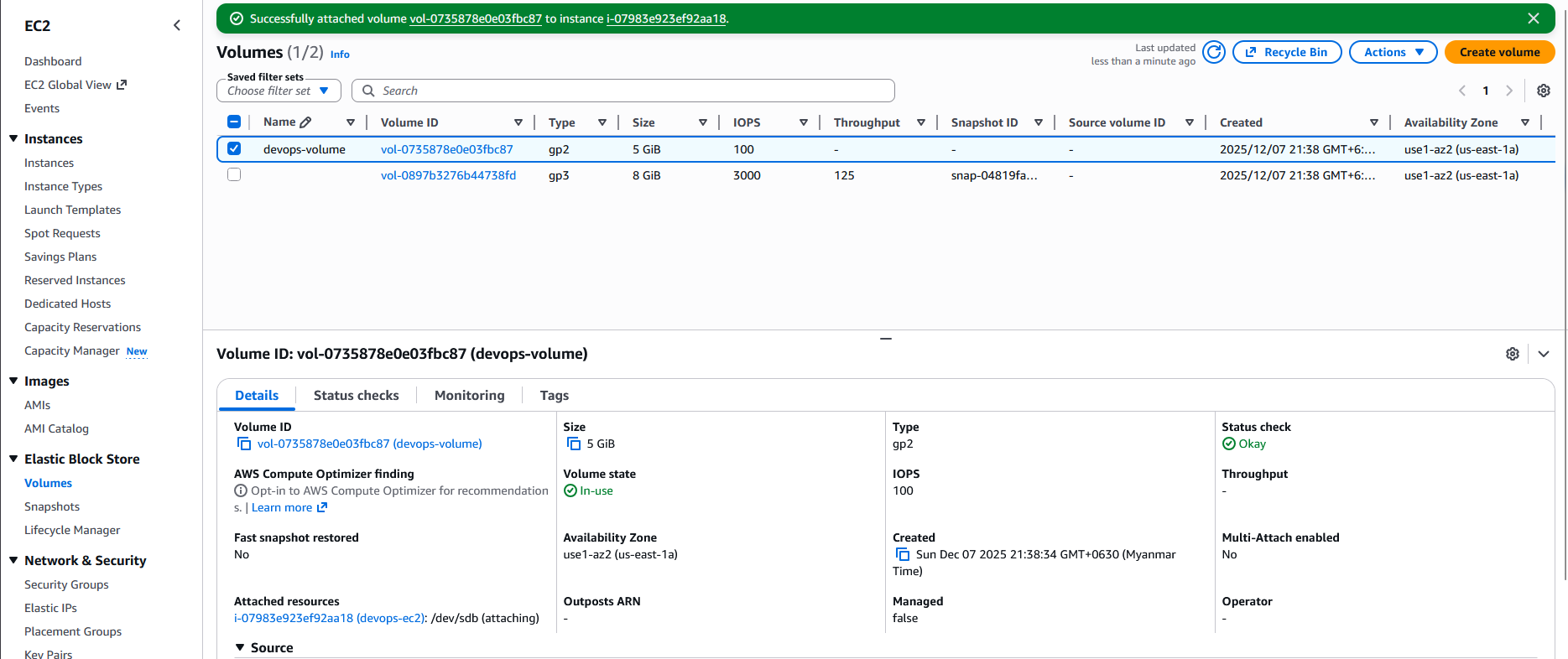Uncheck the devops-volume row checkbox
Screen dimensions: 1568x659
(x=234, y=149)
